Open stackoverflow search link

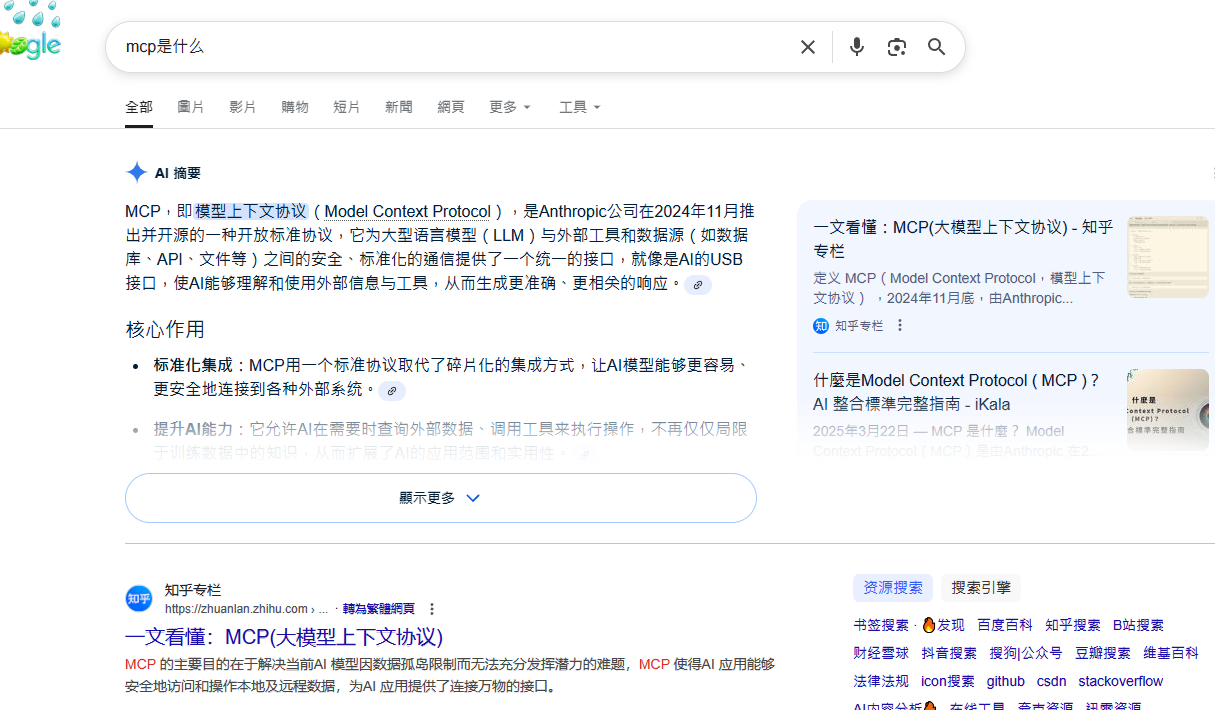tap(1121, 681)
